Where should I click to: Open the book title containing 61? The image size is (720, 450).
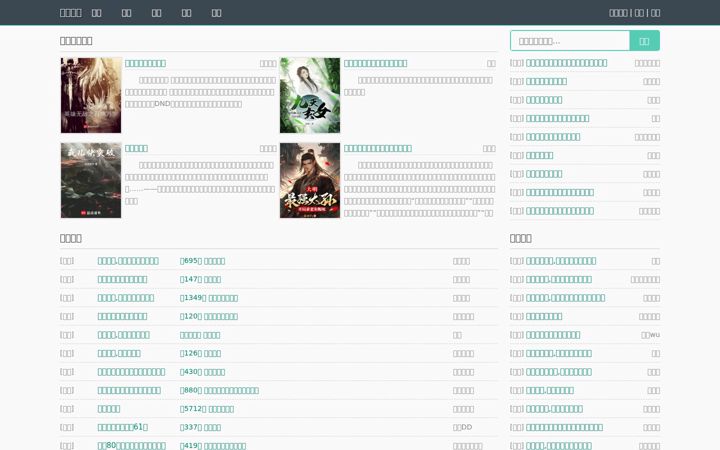pyautogui.click(x=123, y=427)
